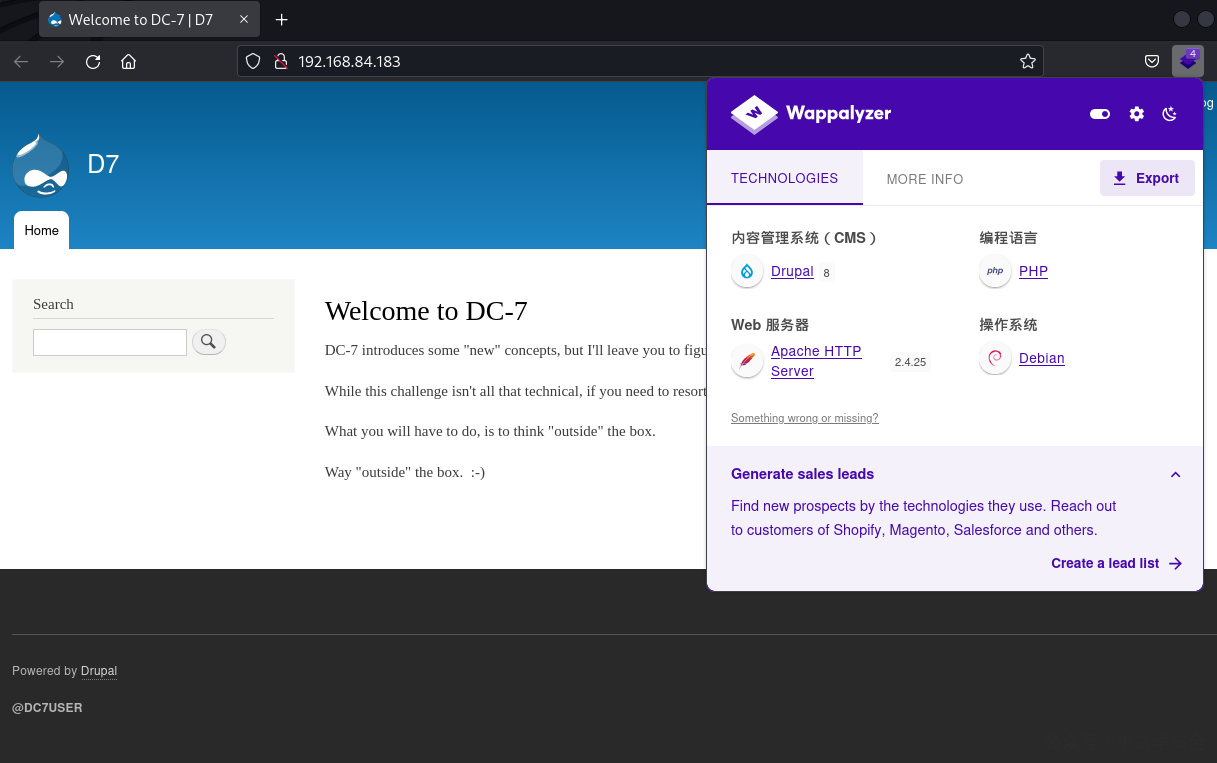Click the Welcome to DC-7 heading
Screen dimensions: 1217x763
pyautogui.click(x=426, y=311)
